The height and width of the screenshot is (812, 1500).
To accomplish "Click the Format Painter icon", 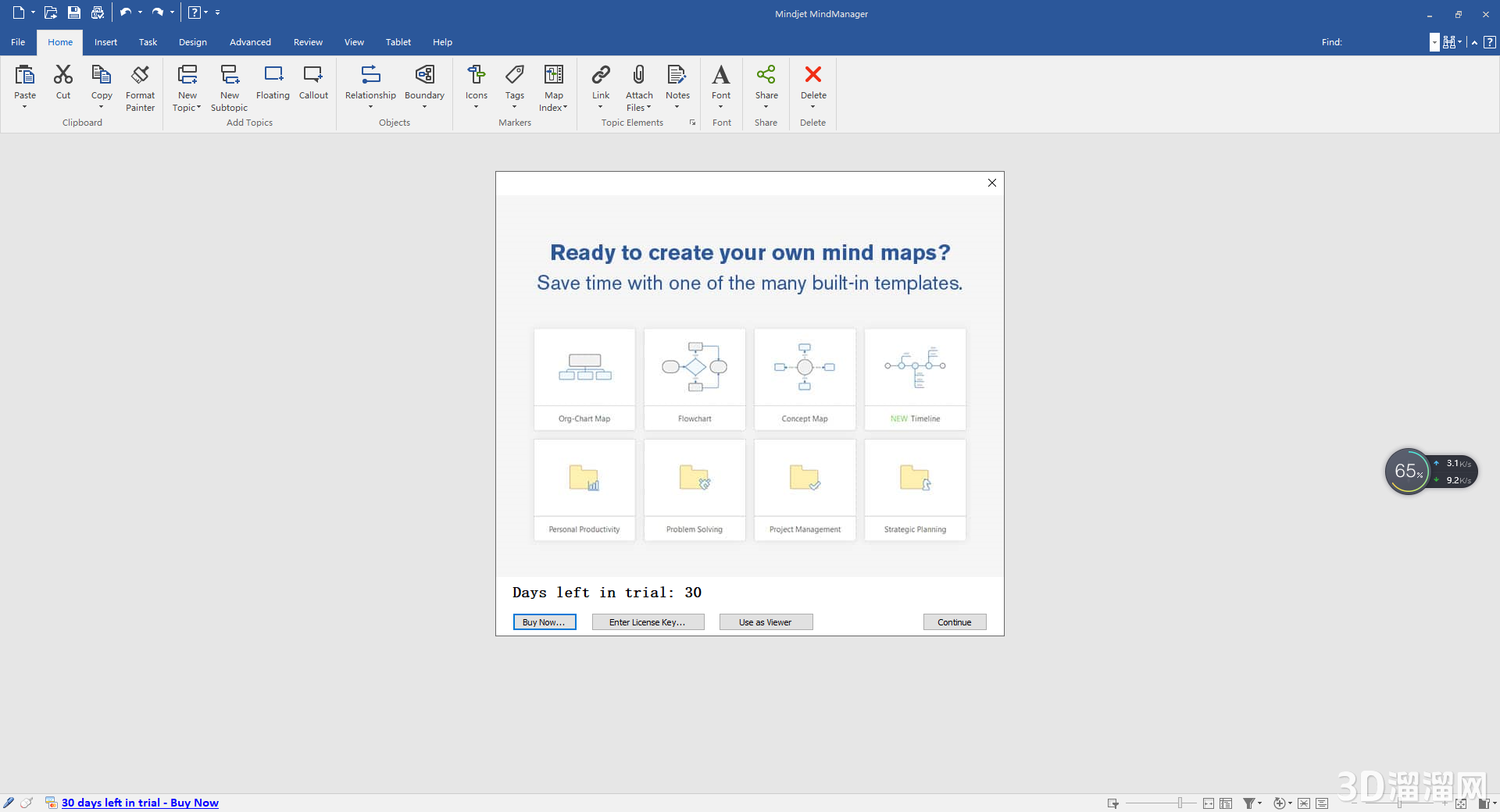I will 140,75.
